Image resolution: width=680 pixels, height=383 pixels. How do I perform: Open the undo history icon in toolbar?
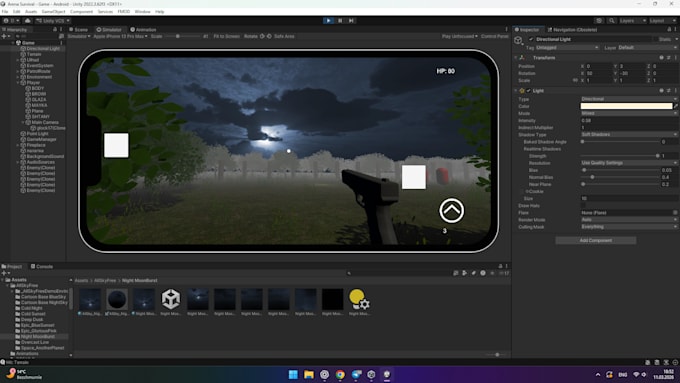599,20
